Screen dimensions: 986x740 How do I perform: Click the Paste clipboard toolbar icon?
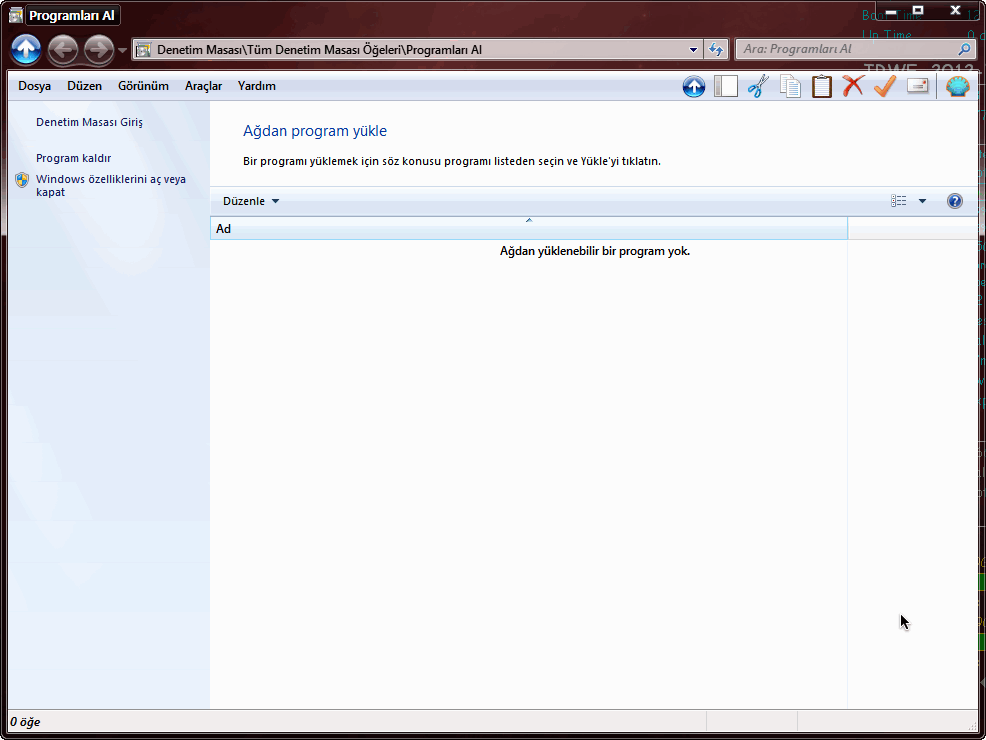pyautogui.click(x=821, y=86)
